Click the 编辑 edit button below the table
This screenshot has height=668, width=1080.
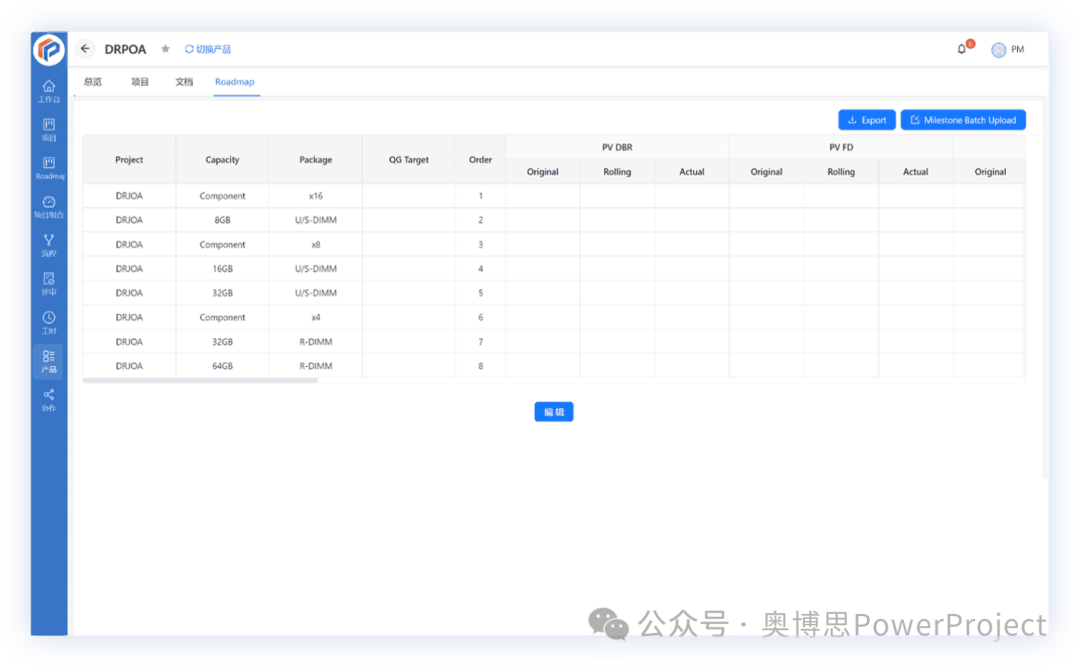[554, 411]
